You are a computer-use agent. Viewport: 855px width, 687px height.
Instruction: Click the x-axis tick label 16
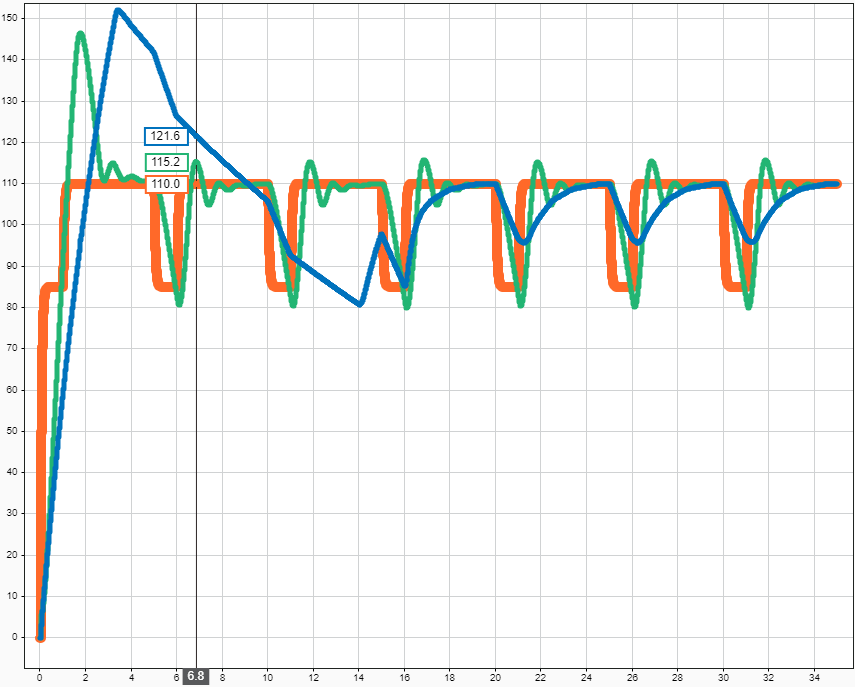(404, 677)
